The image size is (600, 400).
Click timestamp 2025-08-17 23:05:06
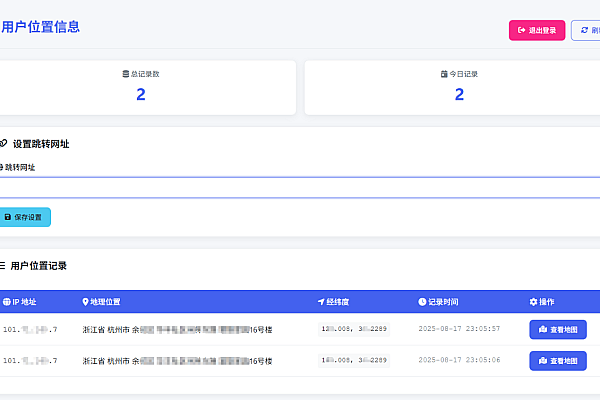pos(459,360)
